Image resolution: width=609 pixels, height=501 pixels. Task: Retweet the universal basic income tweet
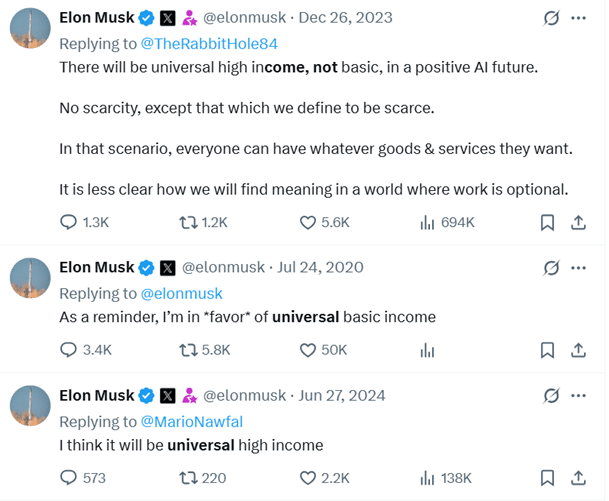(x=204, y=350)
